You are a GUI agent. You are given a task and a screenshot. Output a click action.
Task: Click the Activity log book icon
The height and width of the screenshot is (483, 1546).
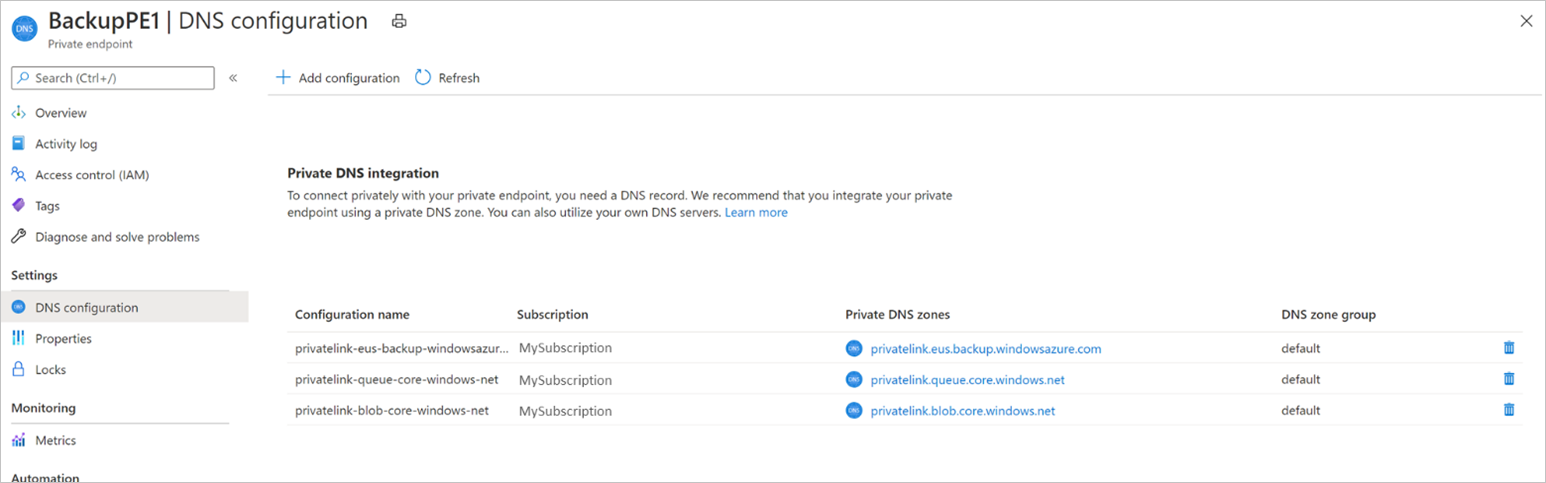pyautogui.click(x=18, y=144)
